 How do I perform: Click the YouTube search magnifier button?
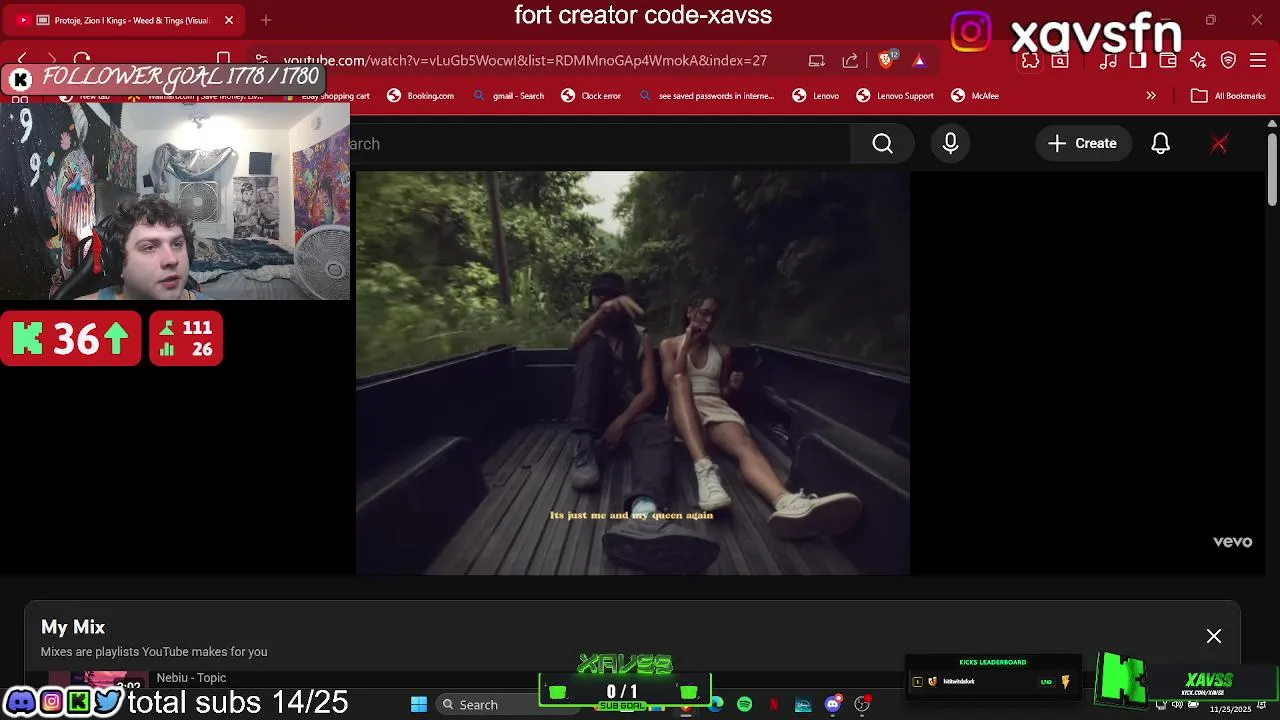tap(882, 143)
